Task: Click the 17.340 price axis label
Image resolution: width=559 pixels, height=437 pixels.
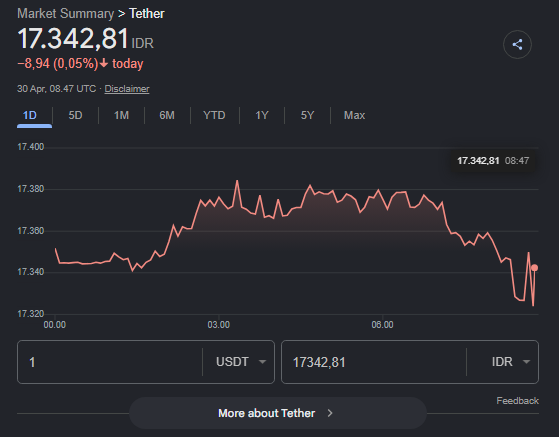Action: (31, 272)
